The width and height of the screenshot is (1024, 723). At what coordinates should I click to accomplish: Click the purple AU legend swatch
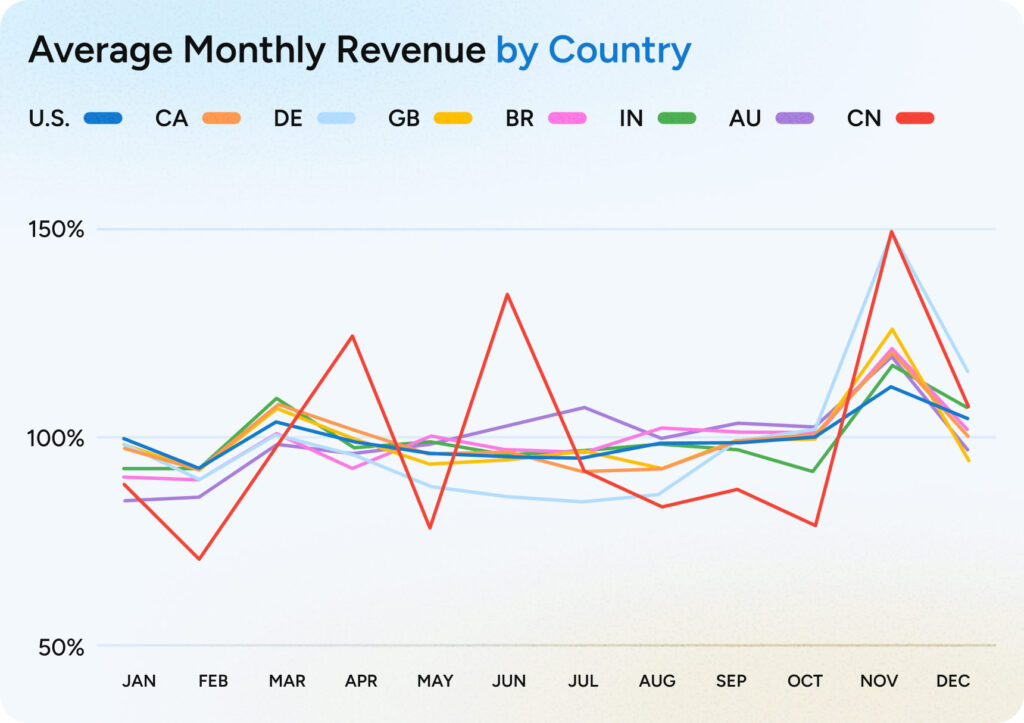pyautogui.click(x=794, y=118)
